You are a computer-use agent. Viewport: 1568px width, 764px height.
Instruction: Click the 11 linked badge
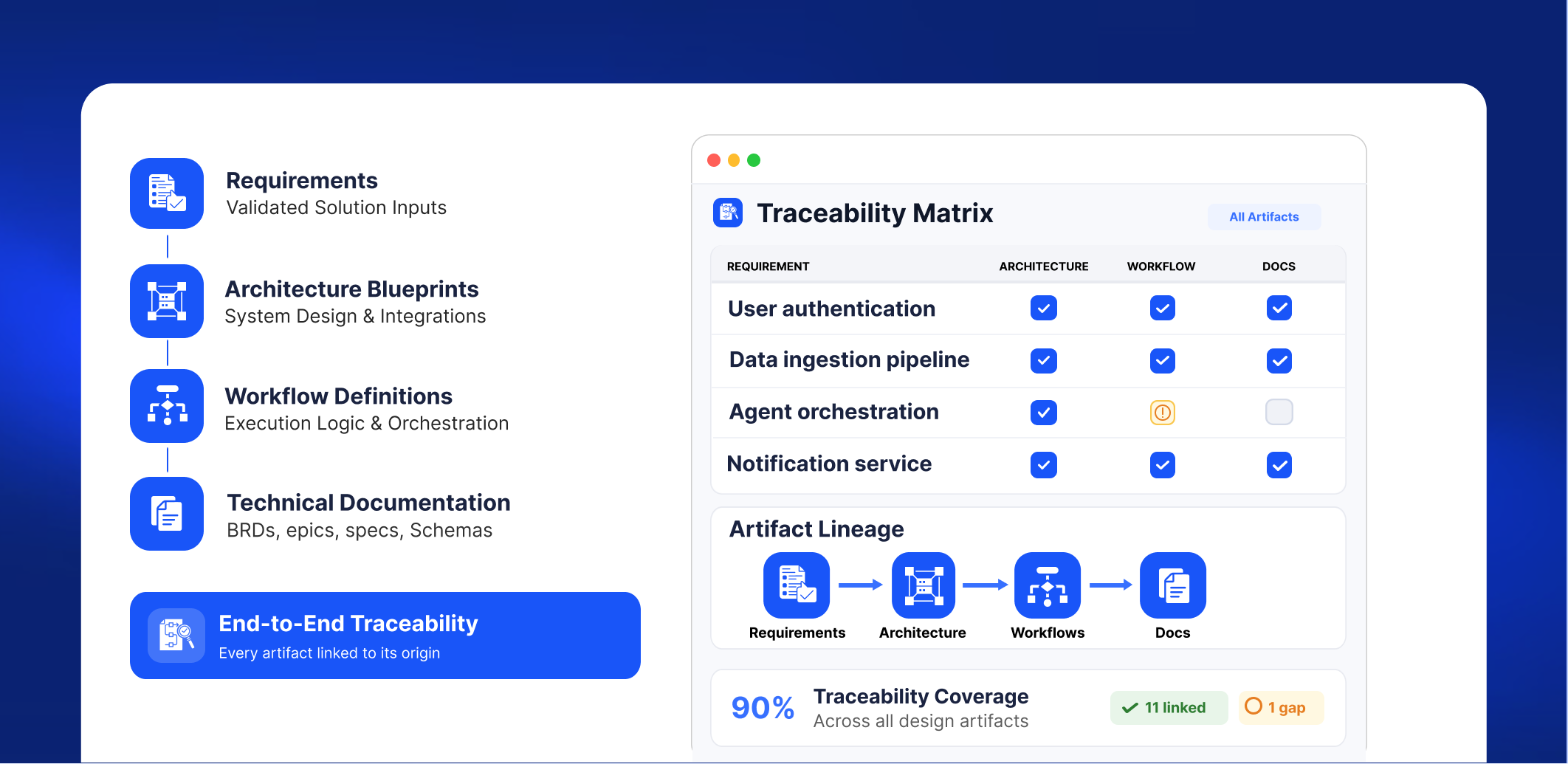1168,708
